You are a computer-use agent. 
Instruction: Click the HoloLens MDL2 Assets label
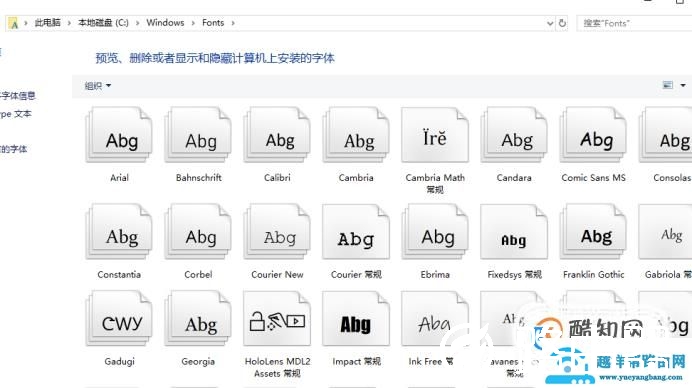278,367
